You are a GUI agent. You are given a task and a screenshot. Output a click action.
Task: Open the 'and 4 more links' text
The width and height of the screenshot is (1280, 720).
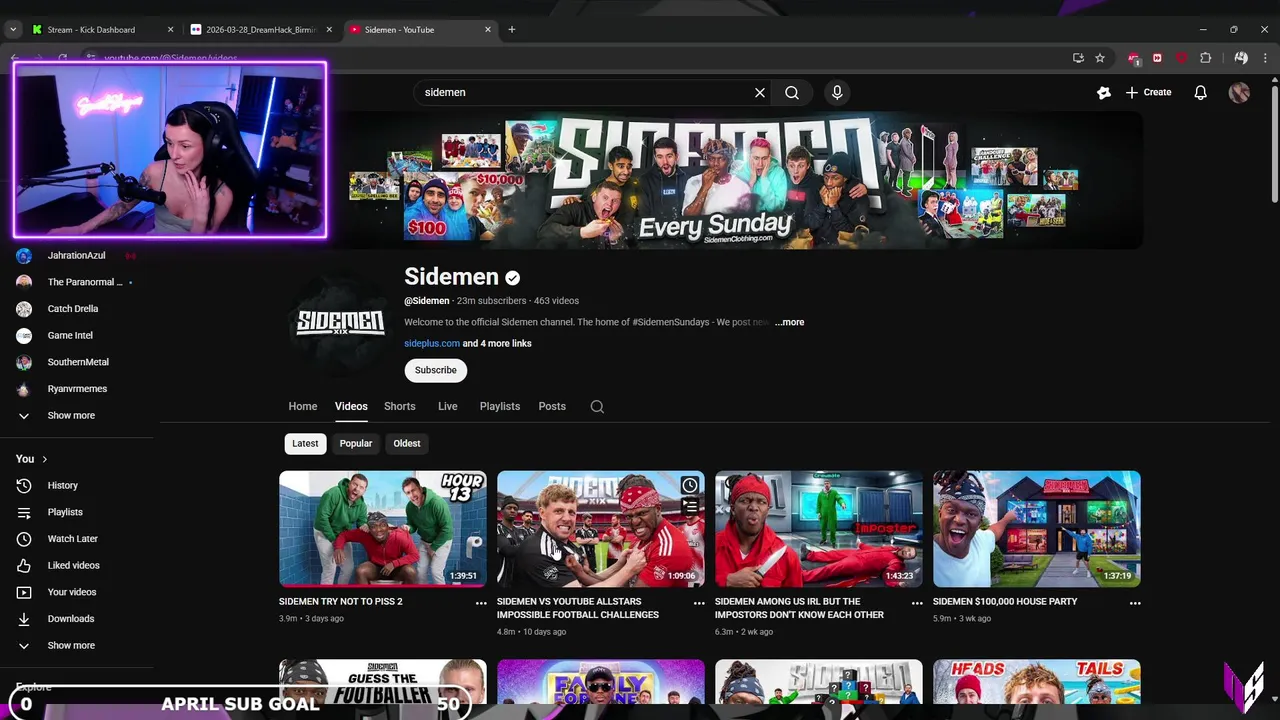tap(497, 343)
